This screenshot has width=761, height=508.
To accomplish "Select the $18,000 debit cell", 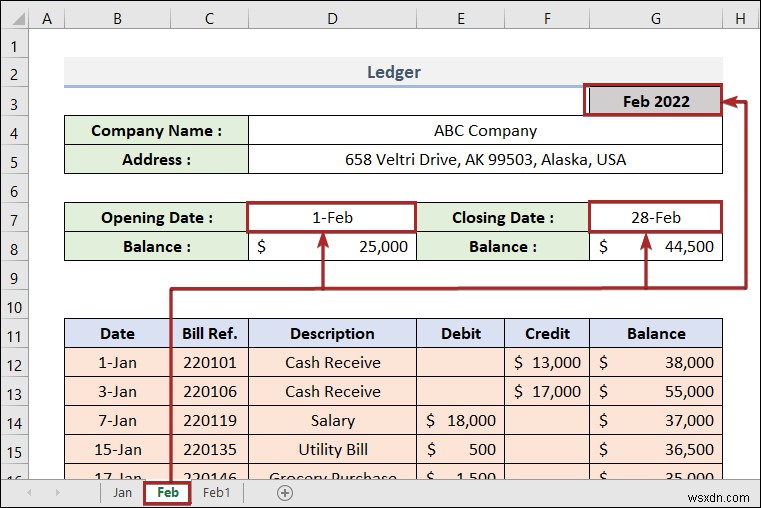I will [x=461, y=420].
